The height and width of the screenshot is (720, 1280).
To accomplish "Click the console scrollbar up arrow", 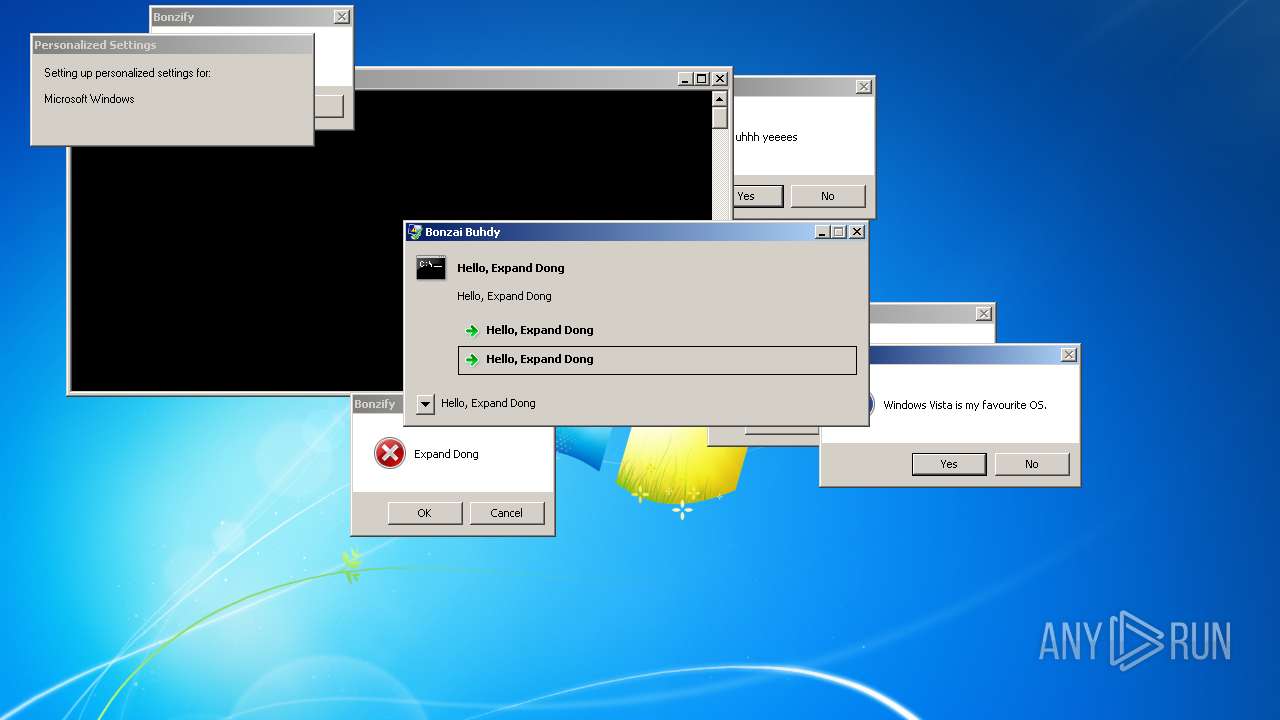I will click(x=719, y=98).
